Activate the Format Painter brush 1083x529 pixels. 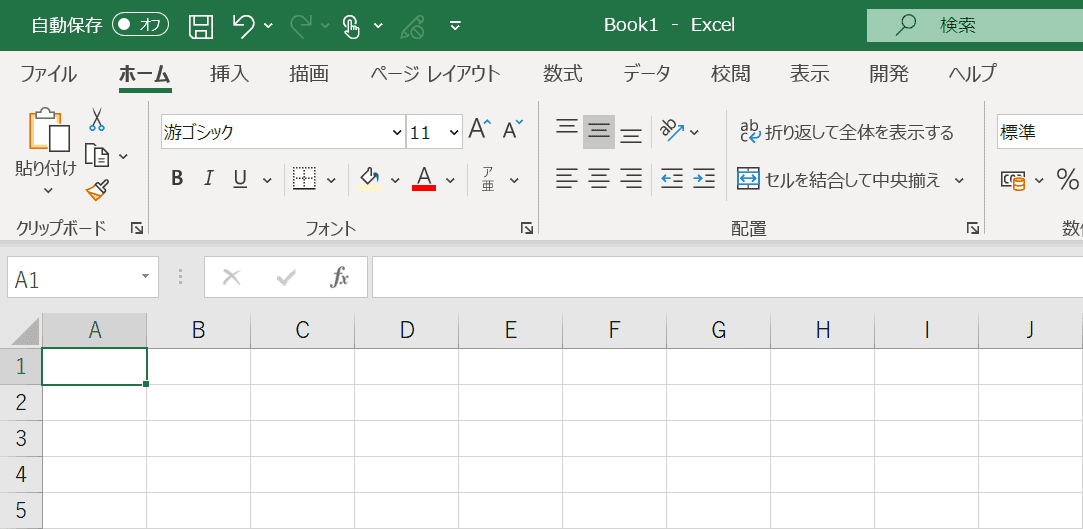tap(97, 190)
